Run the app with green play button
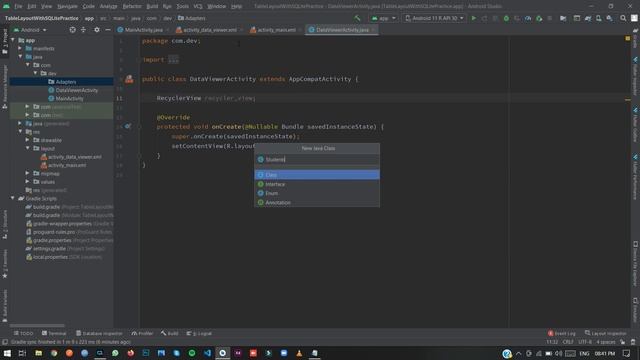Viewport: 640px width, 360px height. [x=473, y=18]
